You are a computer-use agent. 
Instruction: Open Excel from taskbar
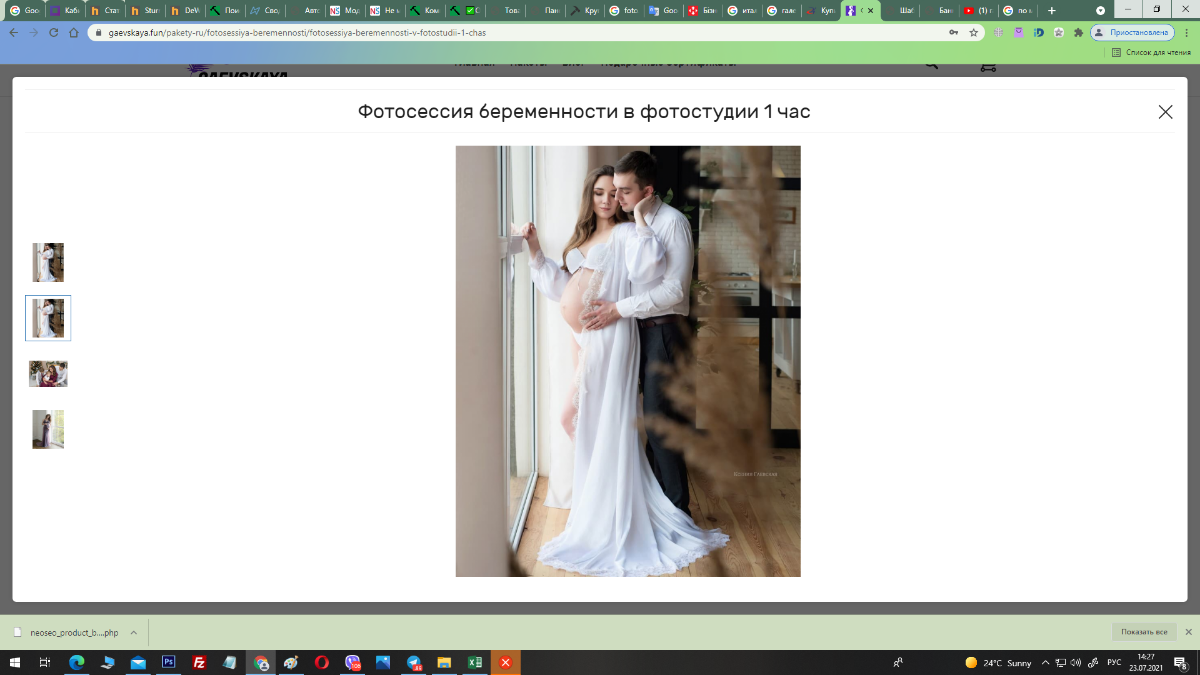(475, 662)
